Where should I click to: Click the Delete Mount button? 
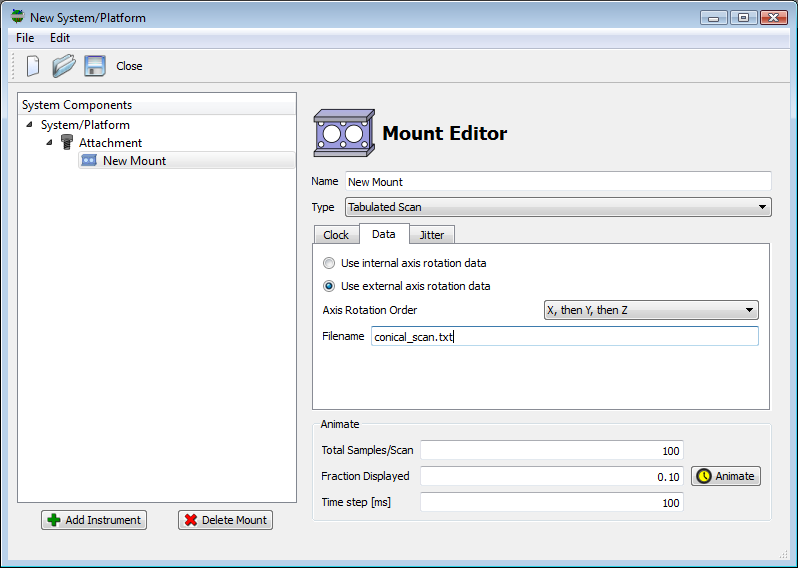click(x=225, y=520)
